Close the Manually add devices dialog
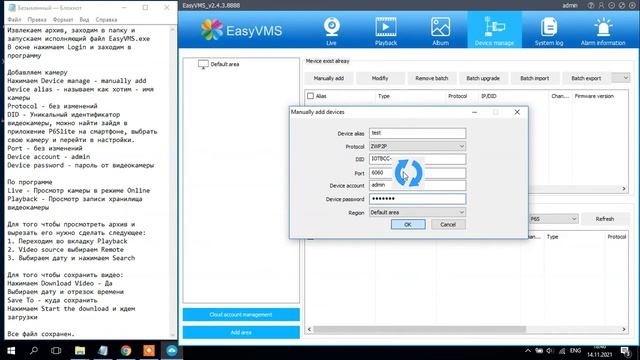This screenshot has width=640, height=360. click(x=517, y=112)
